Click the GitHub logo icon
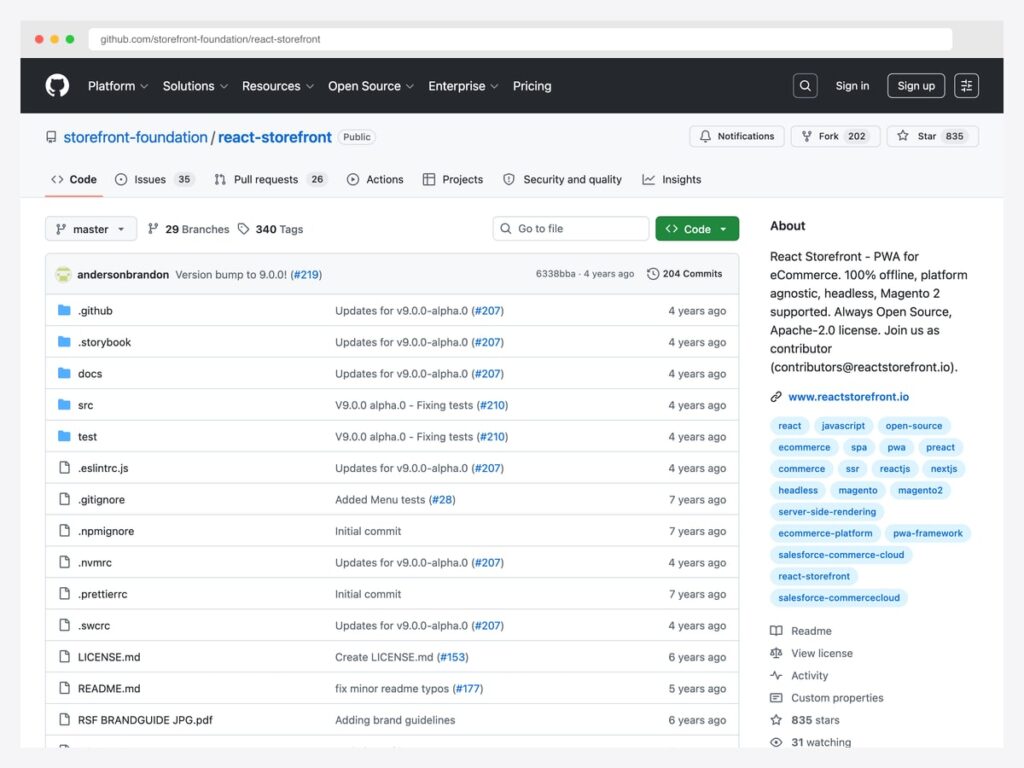The height and width of the screenshot is (768, 1024). pos(57,86)
